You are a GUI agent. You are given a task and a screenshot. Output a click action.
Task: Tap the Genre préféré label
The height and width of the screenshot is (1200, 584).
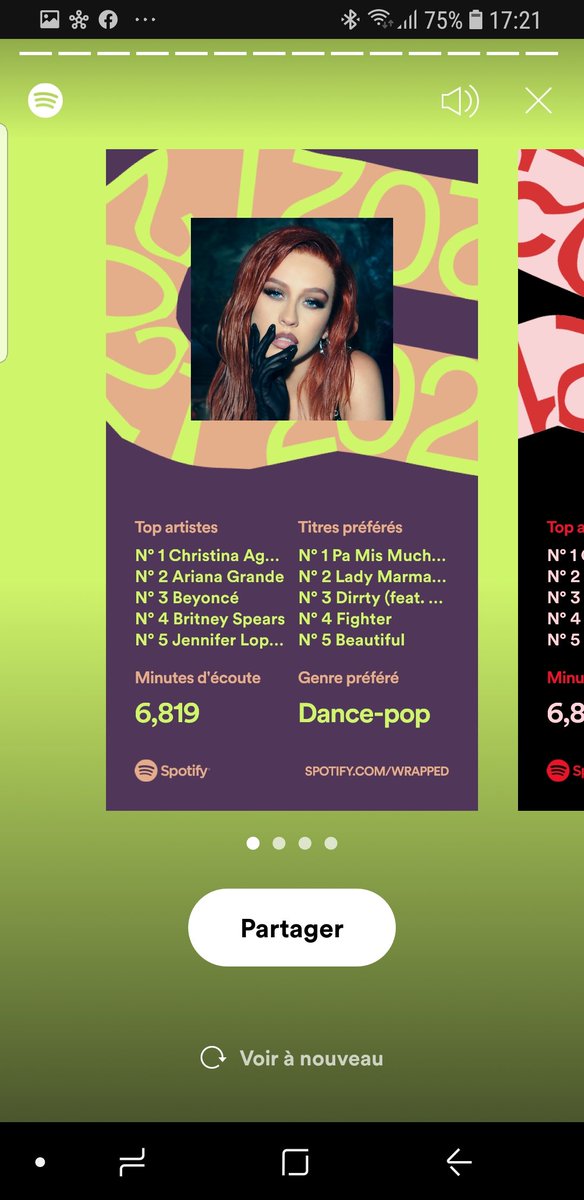pyautogui.click(x=348, y=678)
